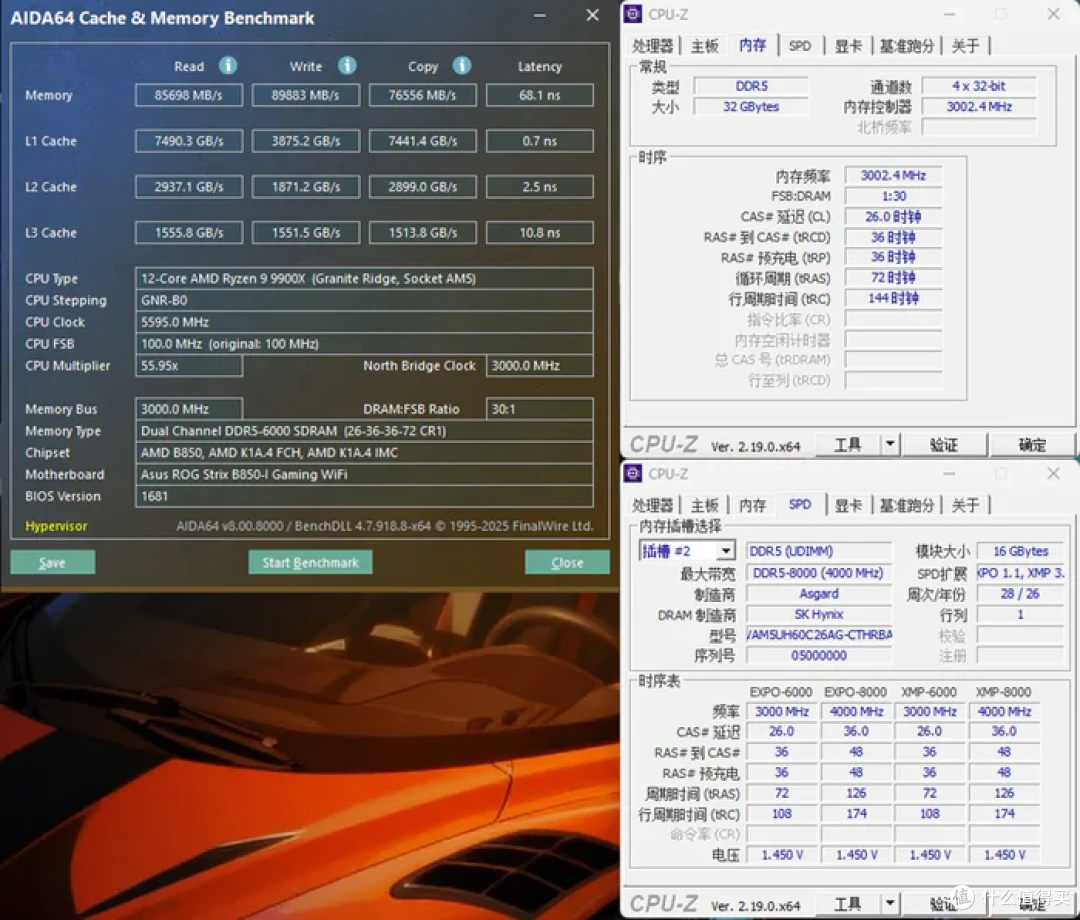Open 关于 tab in lower CPU-Z window
The image size is (1080, 920).
point(965,505)
